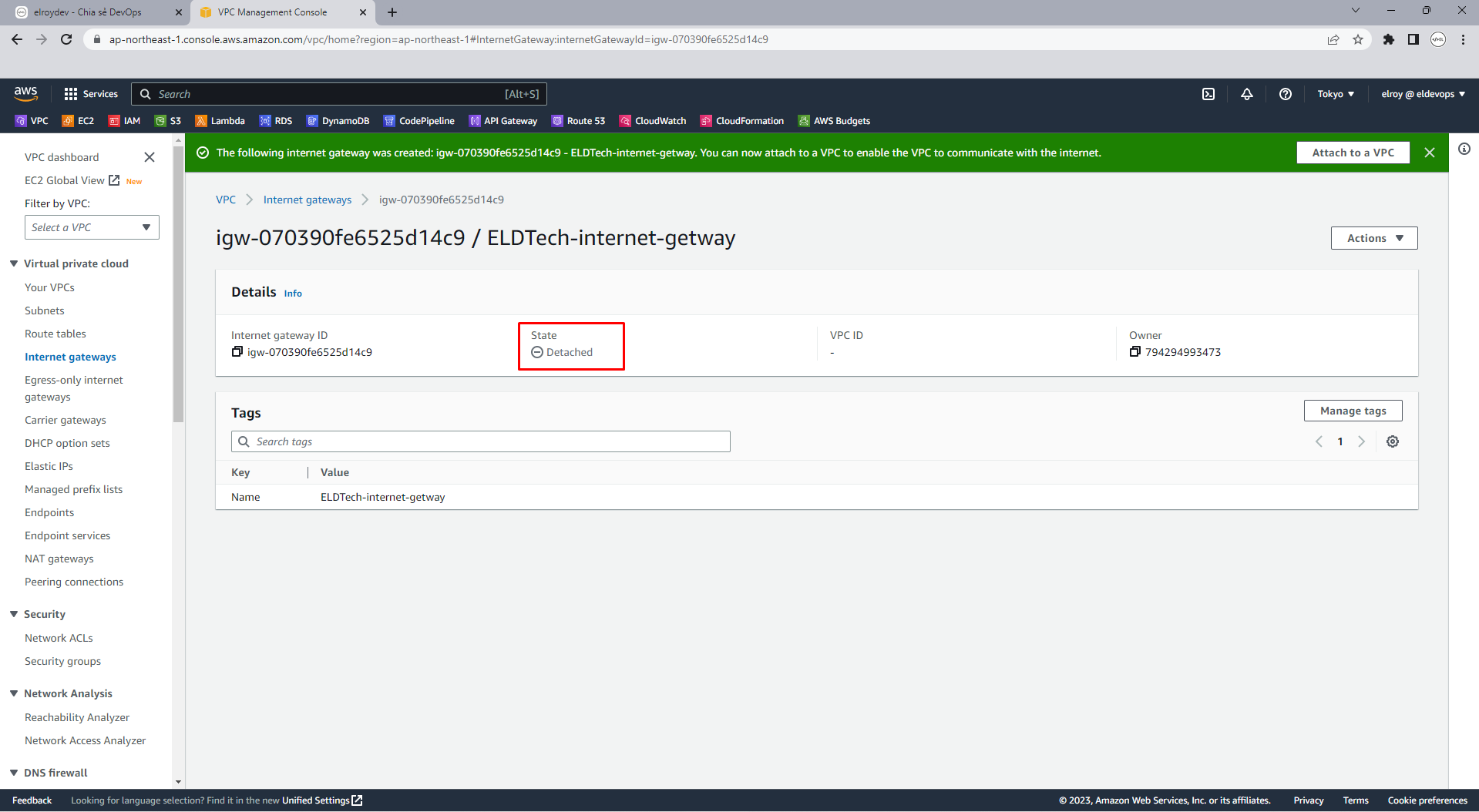Viewport: 1479px width, 812px height.
Task: Go to next tags page
Action: point(1362,441)
